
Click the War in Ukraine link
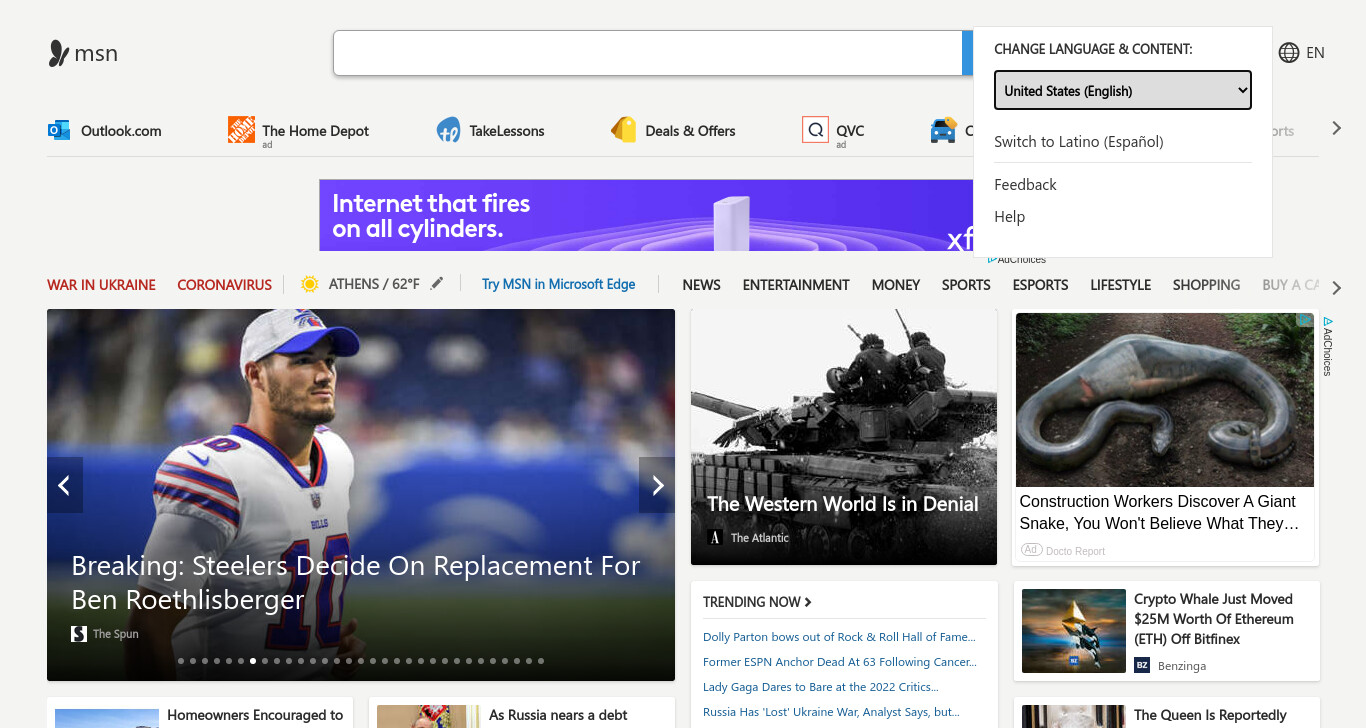coord(101,285)
